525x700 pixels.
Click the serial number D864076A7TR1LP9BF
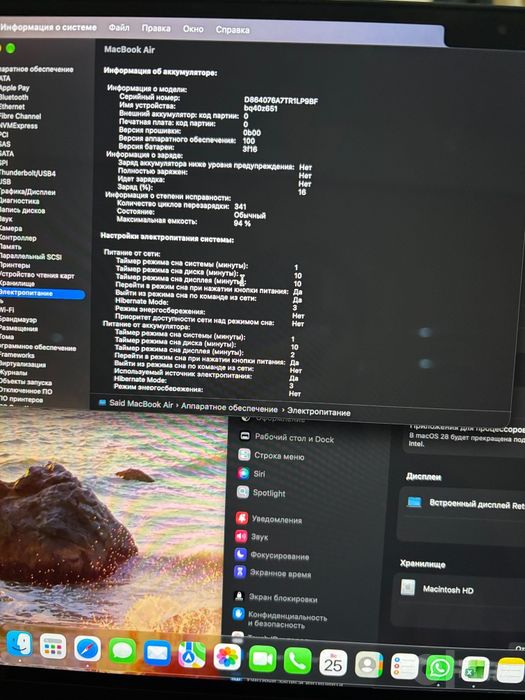(281, 101)
